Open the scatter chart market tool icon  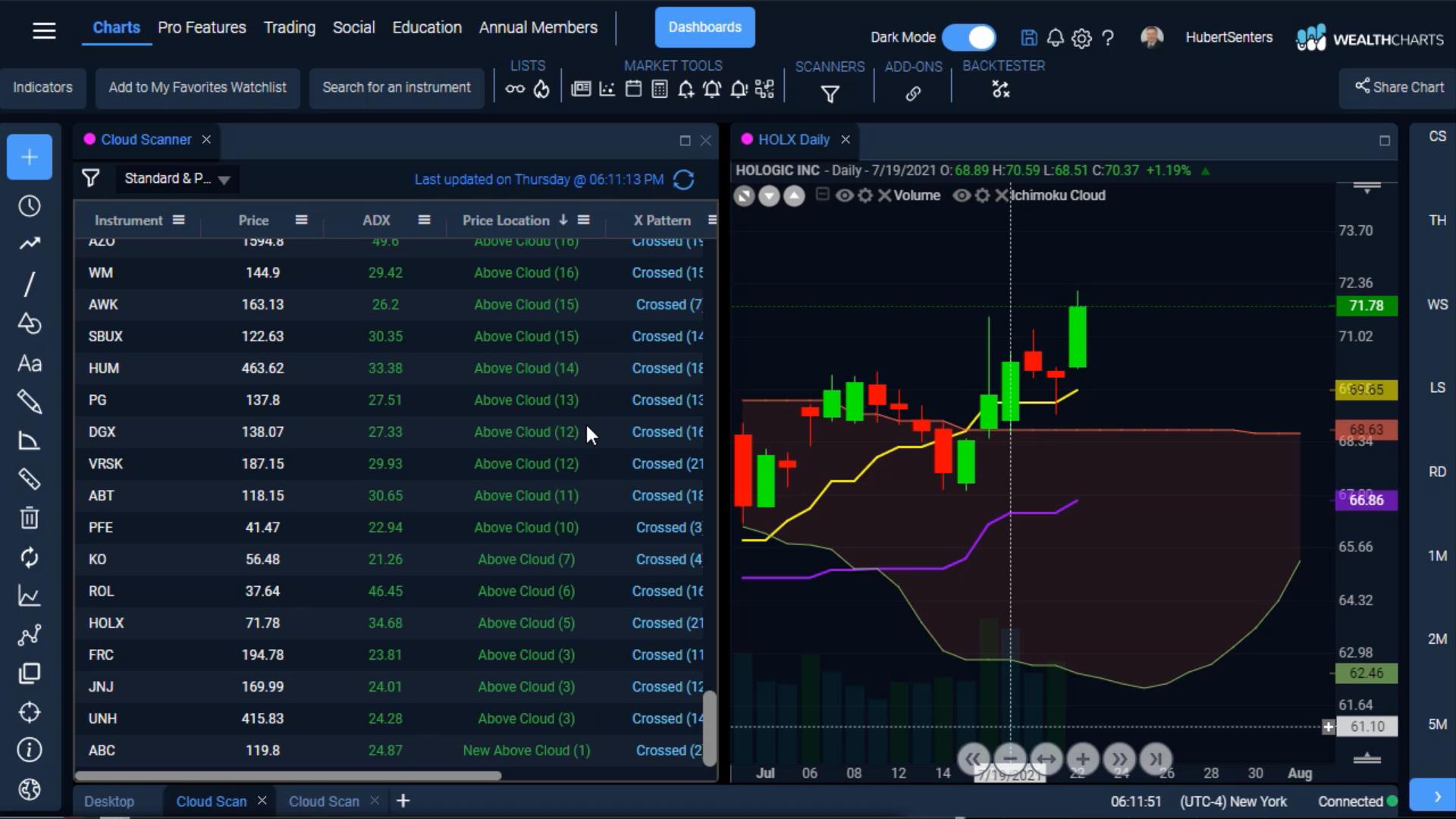click(x=607, y=89)
